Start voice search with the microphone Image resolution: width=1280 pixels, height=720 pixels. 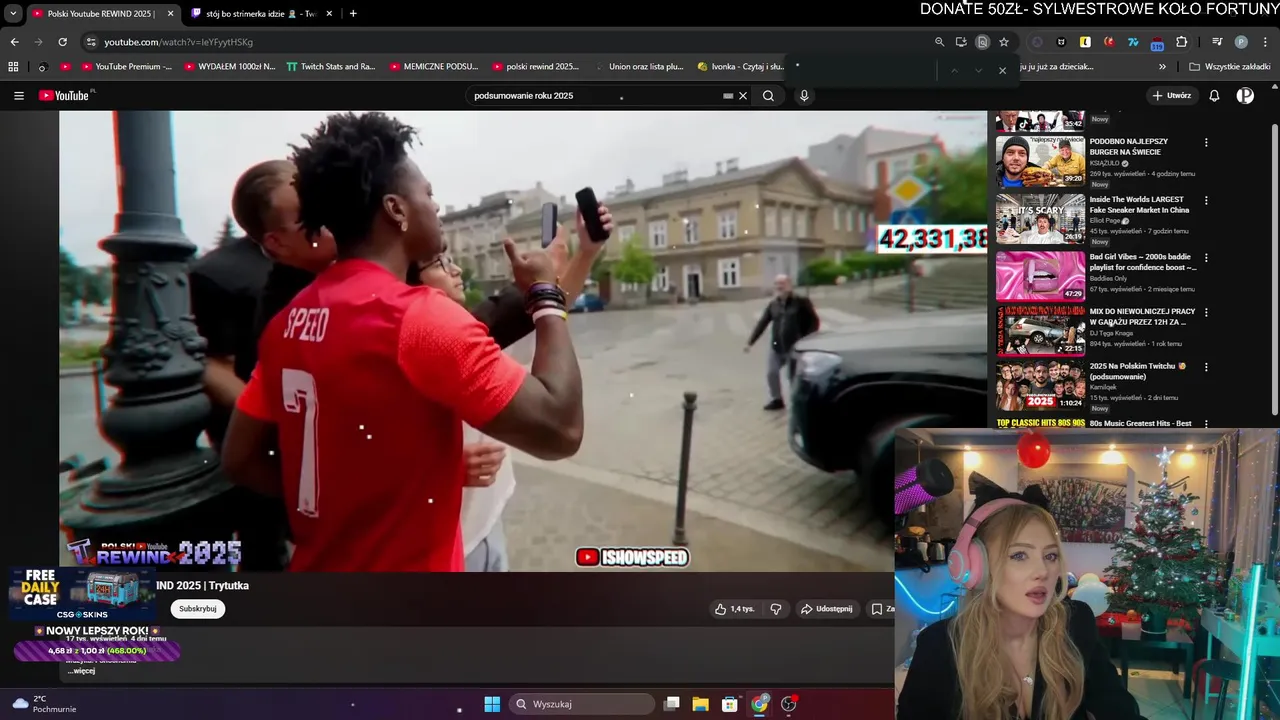tap(804, 96)
